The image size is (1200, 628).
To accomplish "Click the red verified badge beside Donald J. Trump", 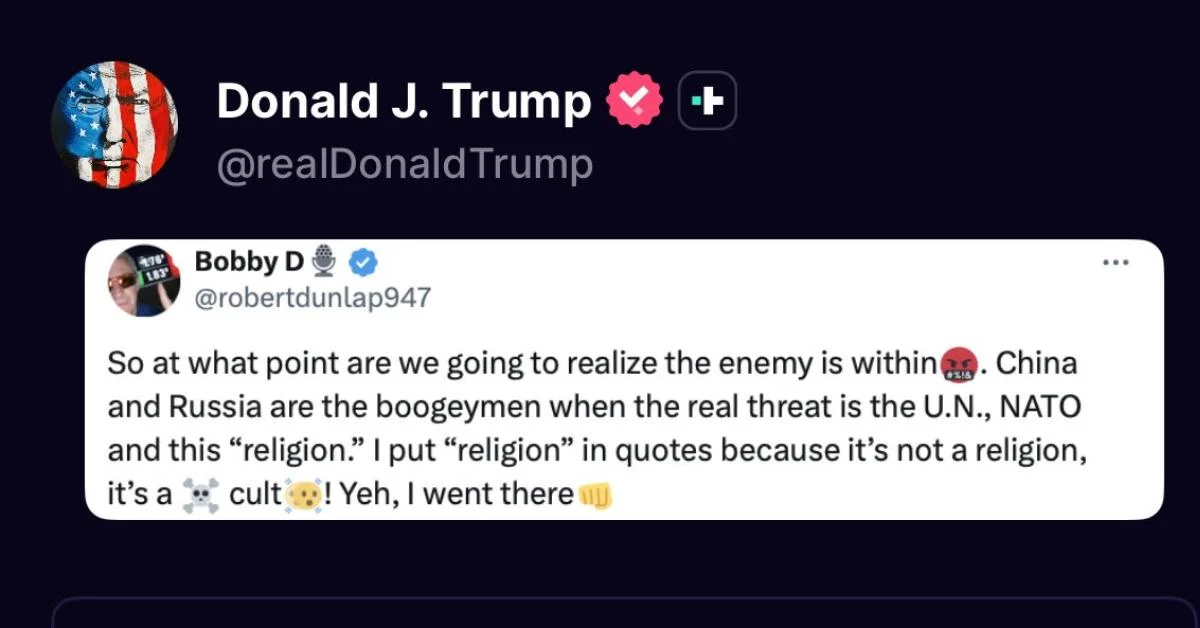I will tap(635, 101).
